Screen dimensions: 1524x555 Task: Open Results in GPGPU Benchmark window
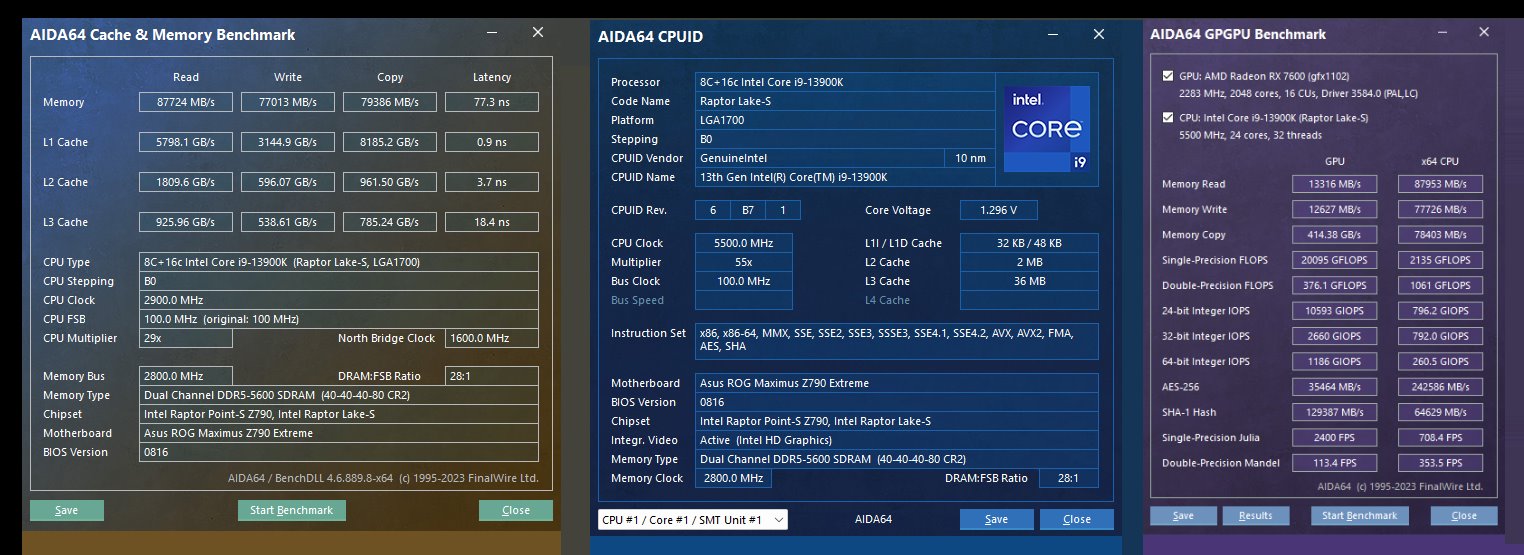tap(1255, 516)
